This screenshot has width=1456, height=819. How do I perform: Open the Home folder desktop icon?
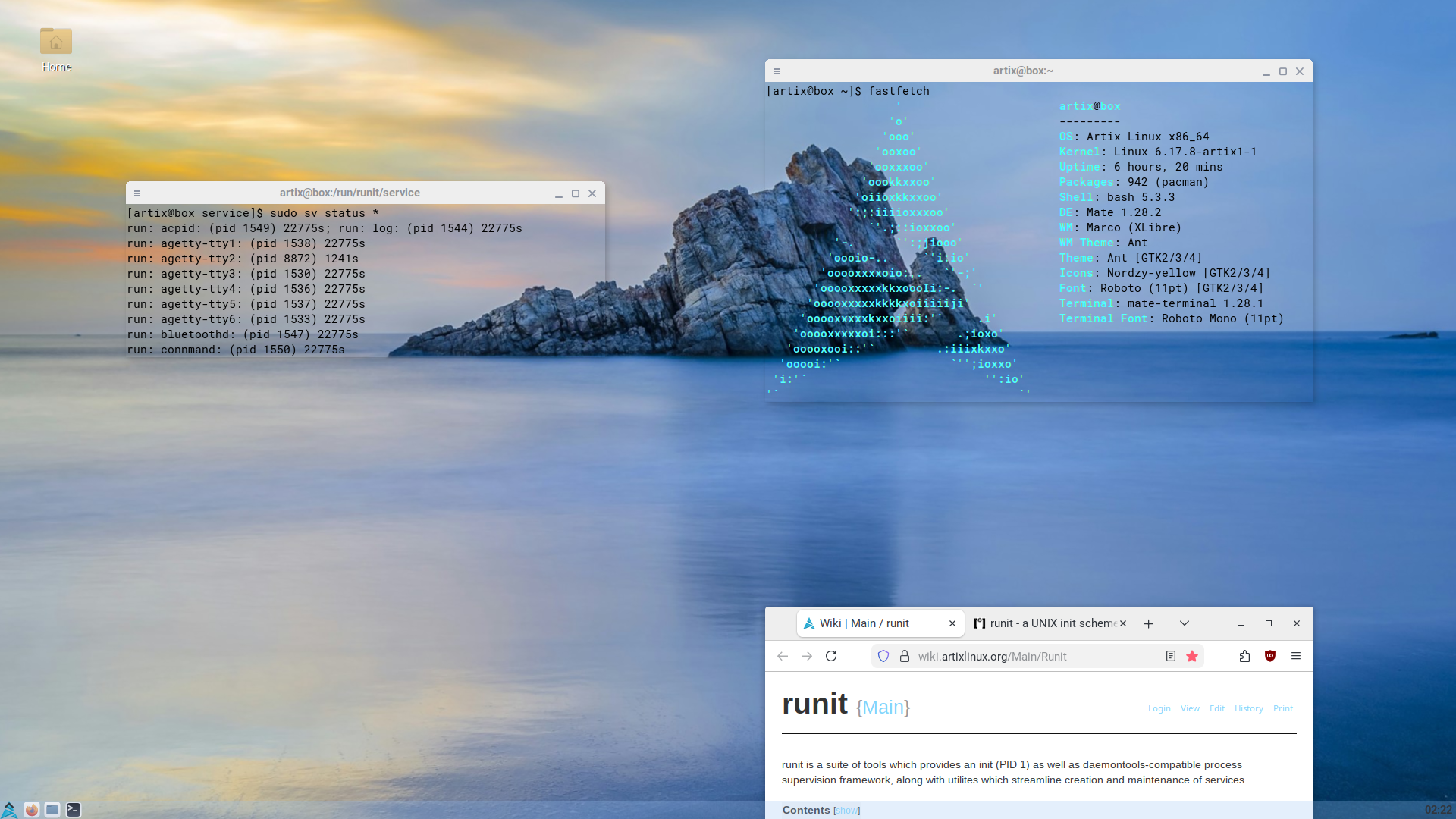56,42
